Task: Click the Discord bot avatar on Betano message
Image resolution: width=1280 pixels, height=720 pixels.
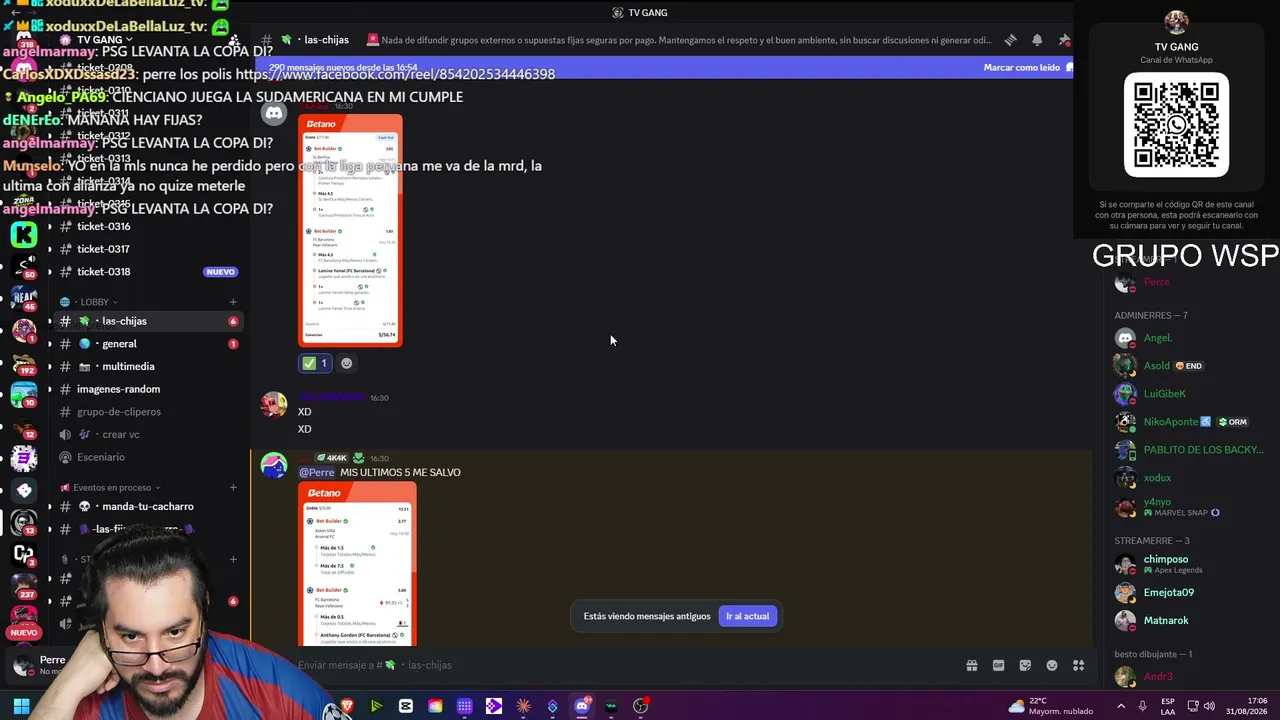Action: 273,114
